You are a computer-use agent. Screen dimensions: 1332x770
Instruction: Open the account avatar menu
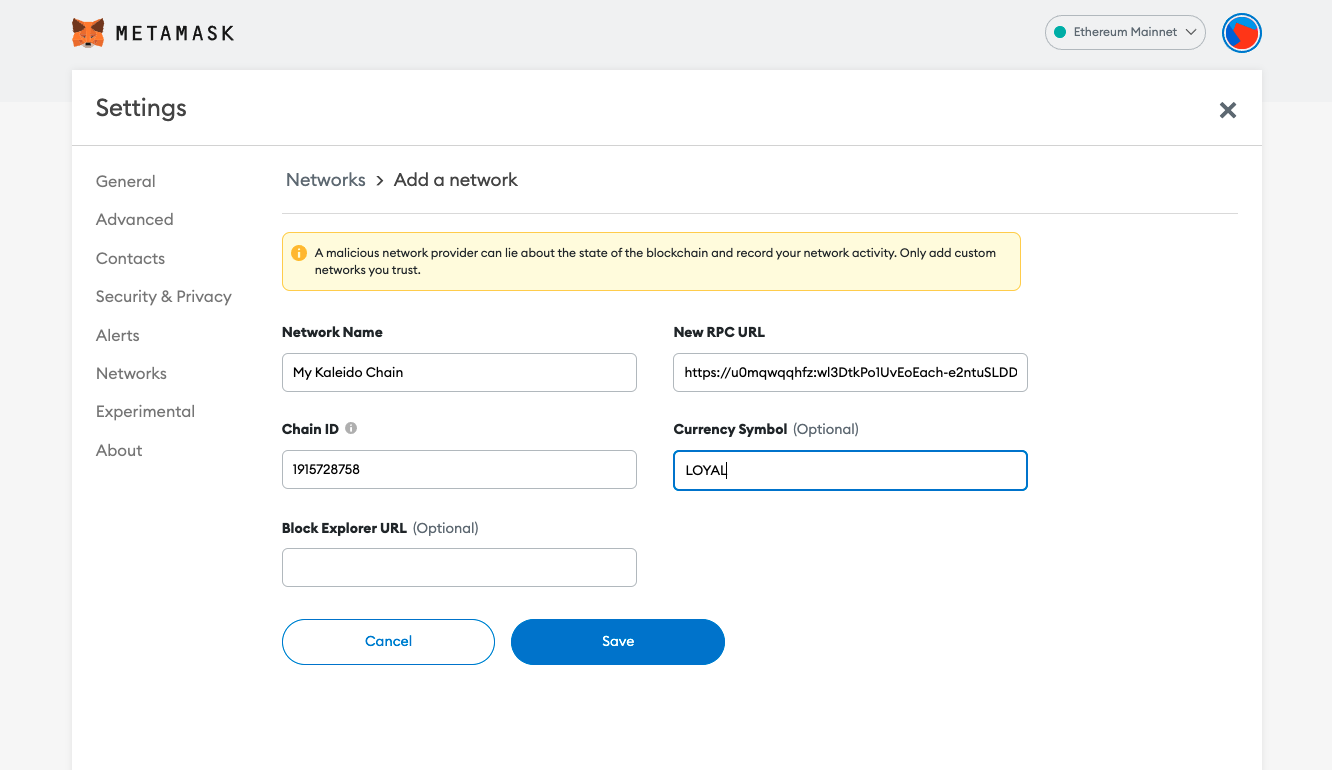[1242, 33]
